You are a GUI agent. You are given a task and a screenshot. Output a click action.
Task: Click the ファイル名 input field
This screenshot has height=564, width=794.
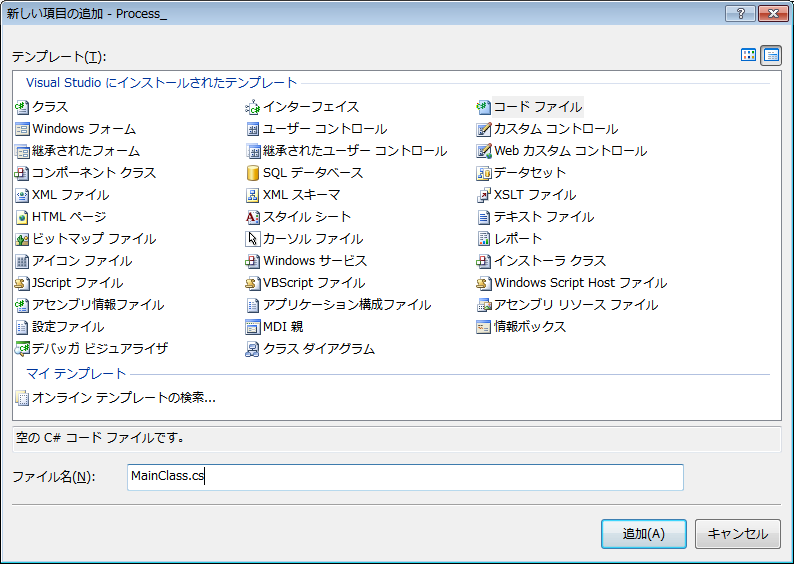click(405, 477)
